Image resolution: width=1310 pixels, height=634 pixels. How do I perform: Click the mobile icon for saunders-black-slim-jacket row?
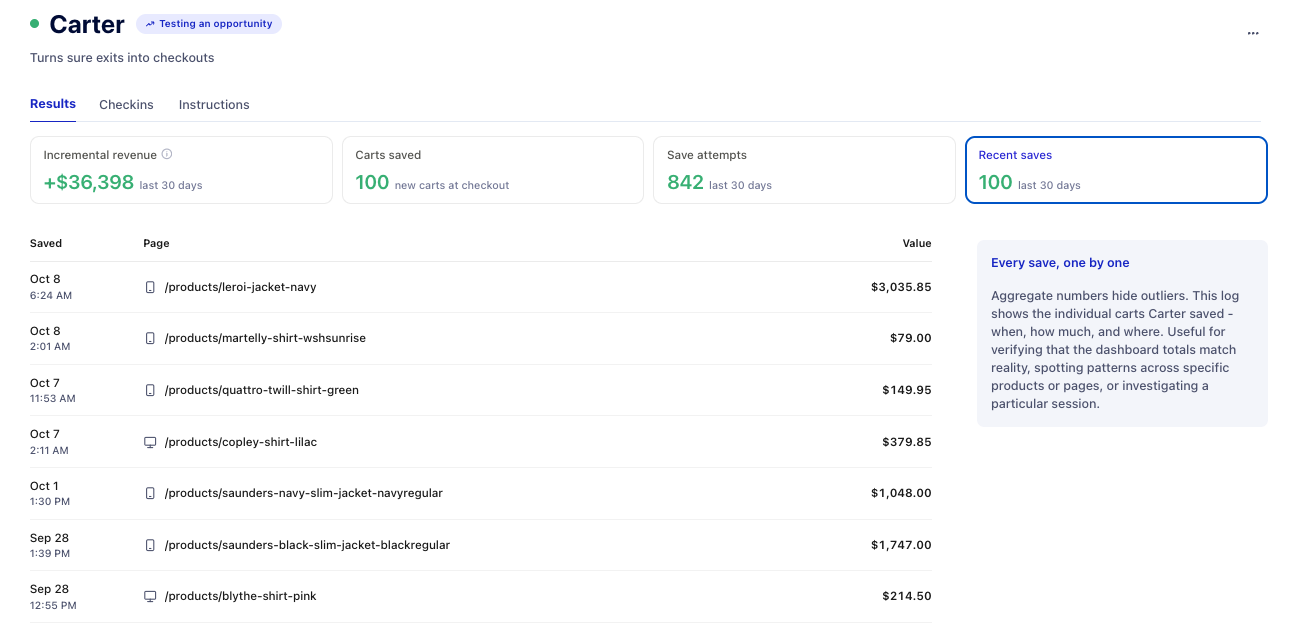[x=150, y=545]
